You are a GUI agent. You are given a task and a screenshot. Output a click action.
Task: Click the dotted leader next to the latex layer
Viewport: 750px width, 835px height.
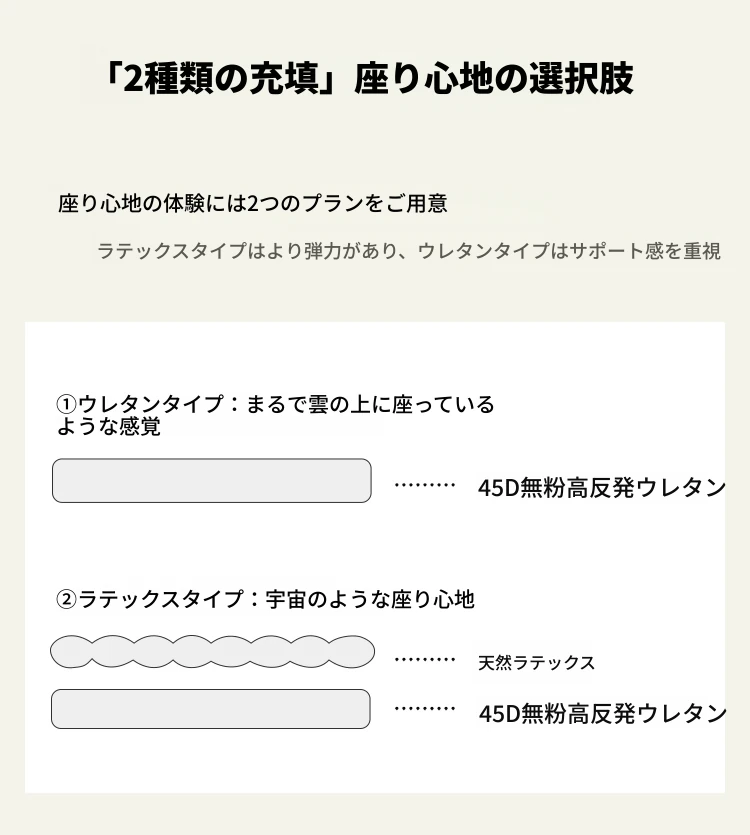[x=425, y=660]
